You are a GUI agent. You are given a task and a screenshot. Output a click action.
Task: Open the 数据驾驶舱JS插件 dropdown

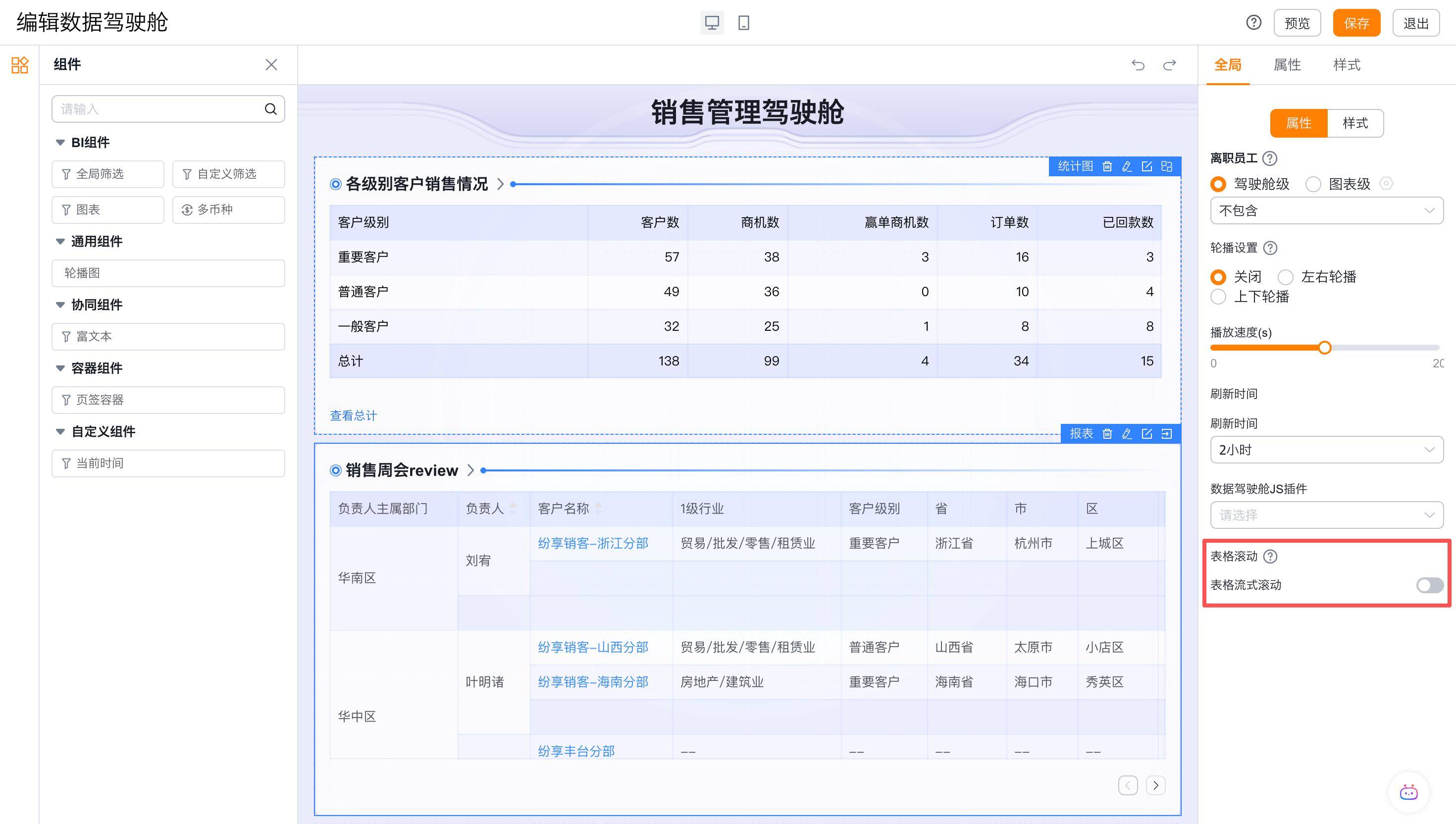click(1326, 515)
